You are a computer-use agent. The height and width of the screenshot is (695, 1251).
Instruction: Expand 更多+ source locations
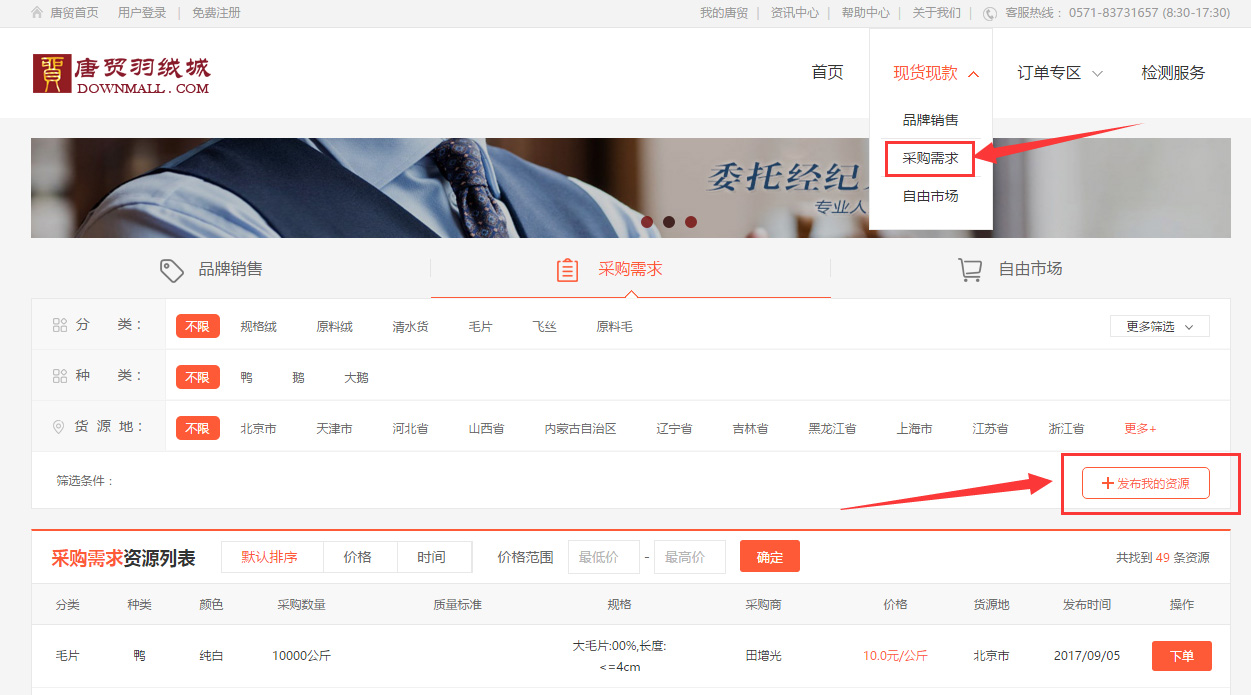point(1140,428)
